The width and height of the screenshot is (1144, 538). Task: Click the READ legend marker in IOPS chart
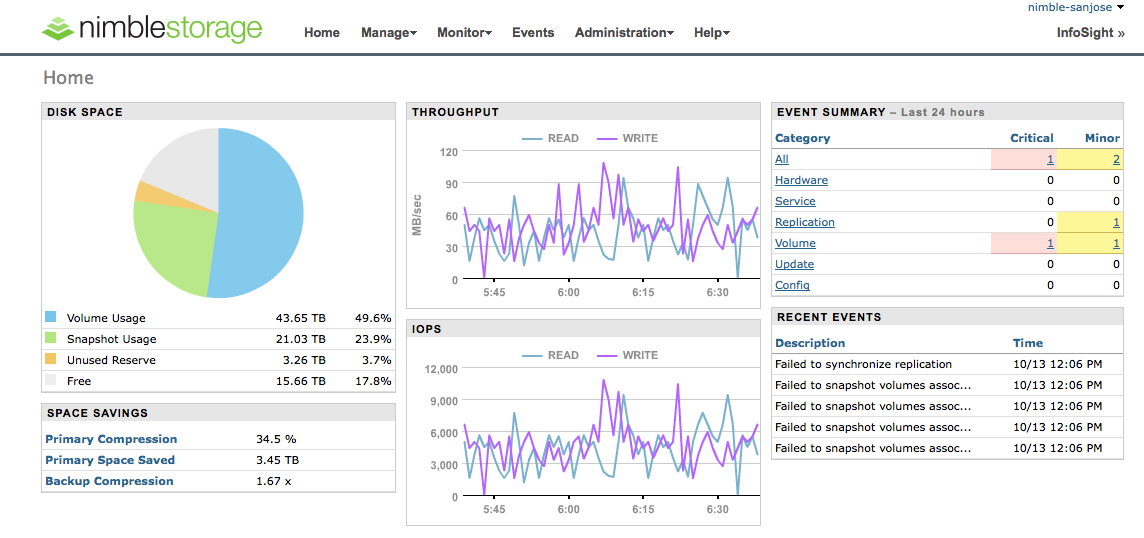coord(533,355)
